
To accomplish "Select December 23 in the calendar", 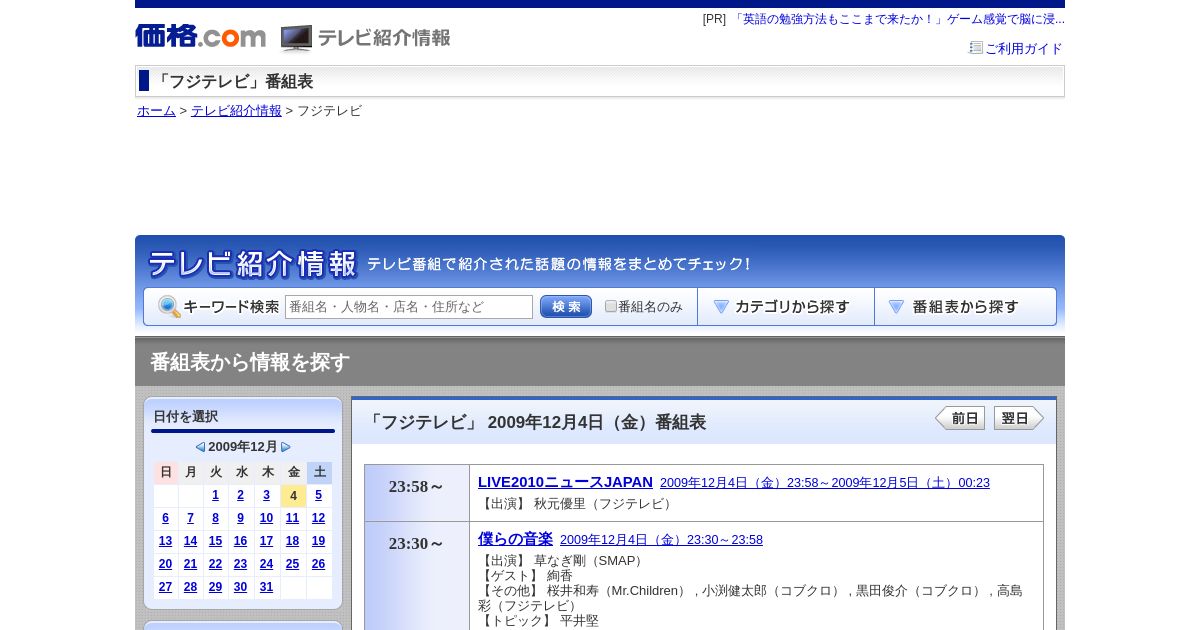I will (240, 564).
